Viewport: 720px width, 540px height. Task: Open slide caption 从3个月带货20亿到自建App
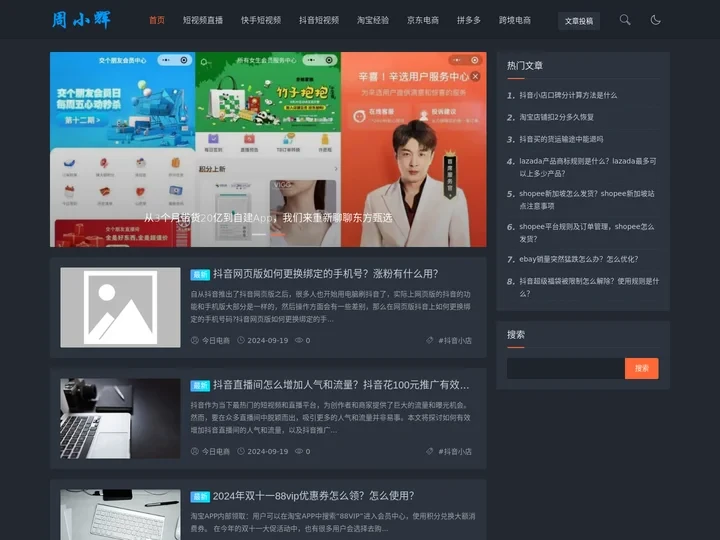click(x=268, y=218)
